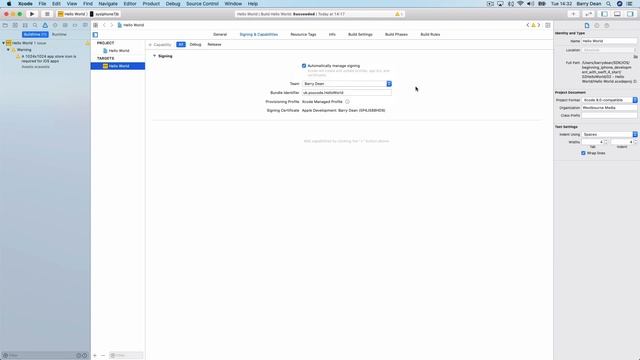Switch to the Build Phases tab

(396, 35)
